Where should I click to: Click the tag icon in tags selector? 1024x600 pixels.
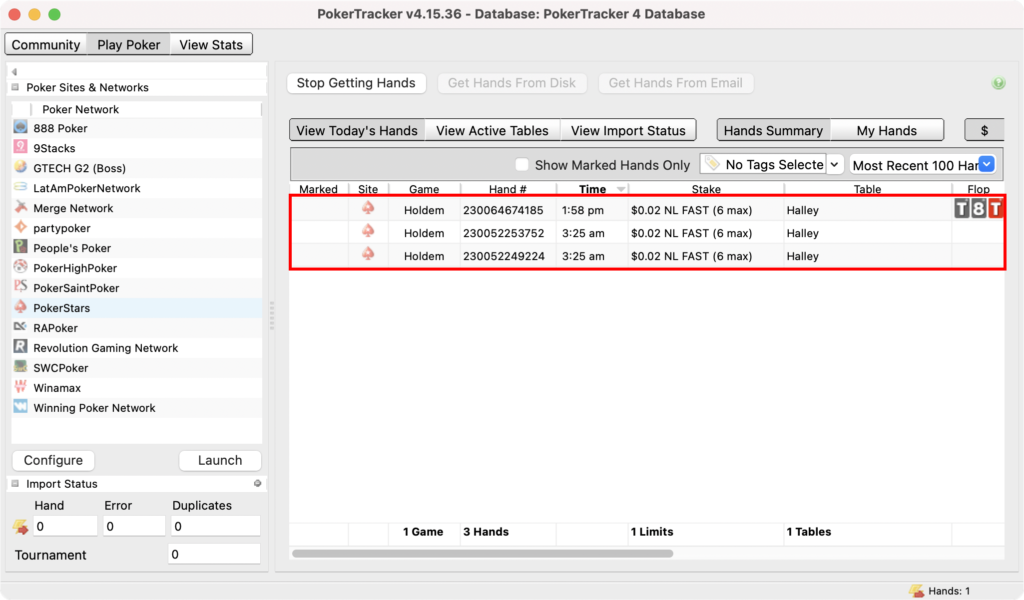(712, 164)
